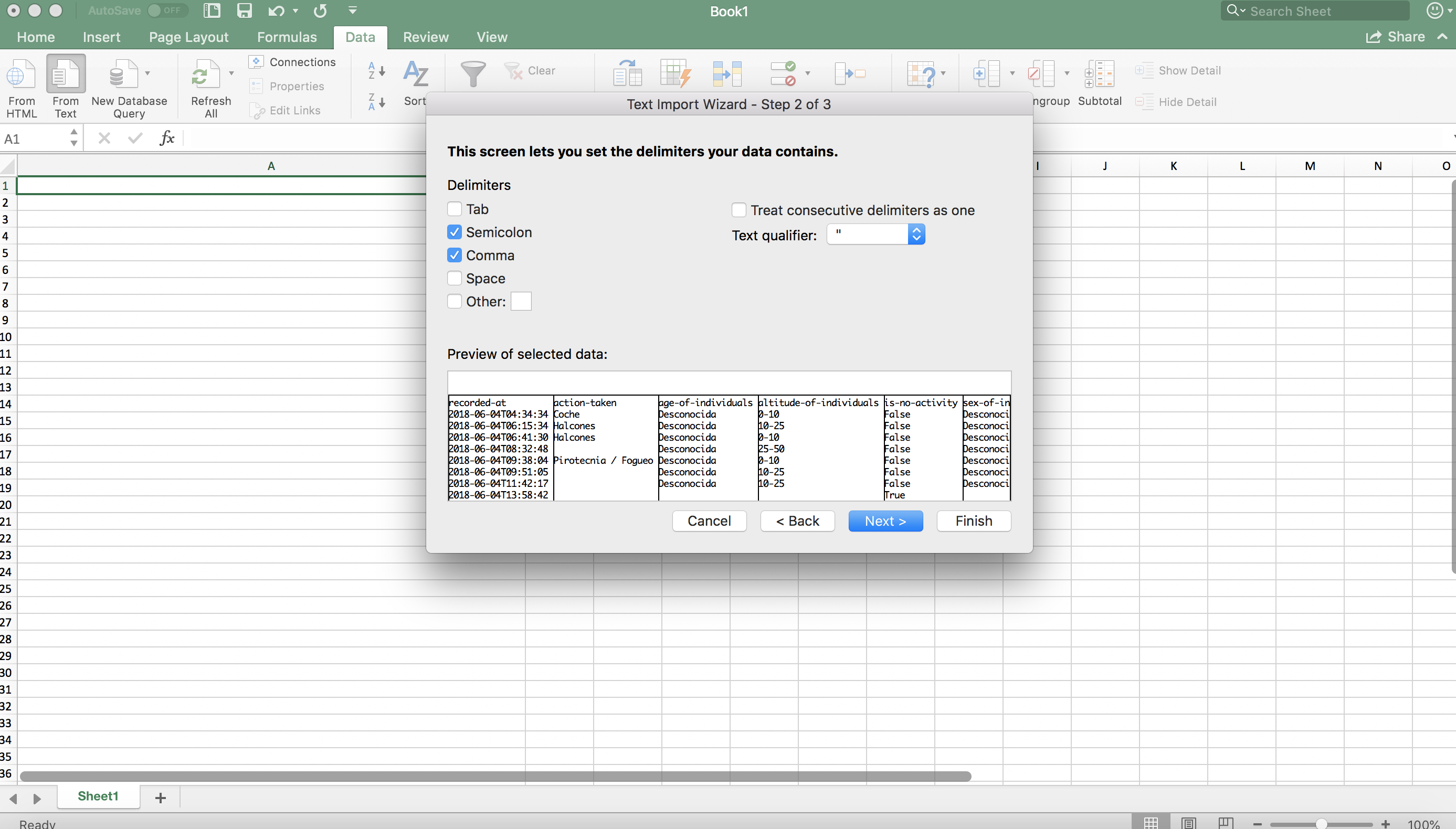1456x829 pixels.
Task: Add a new sheet with plus button
Action: tap(160, 798)
